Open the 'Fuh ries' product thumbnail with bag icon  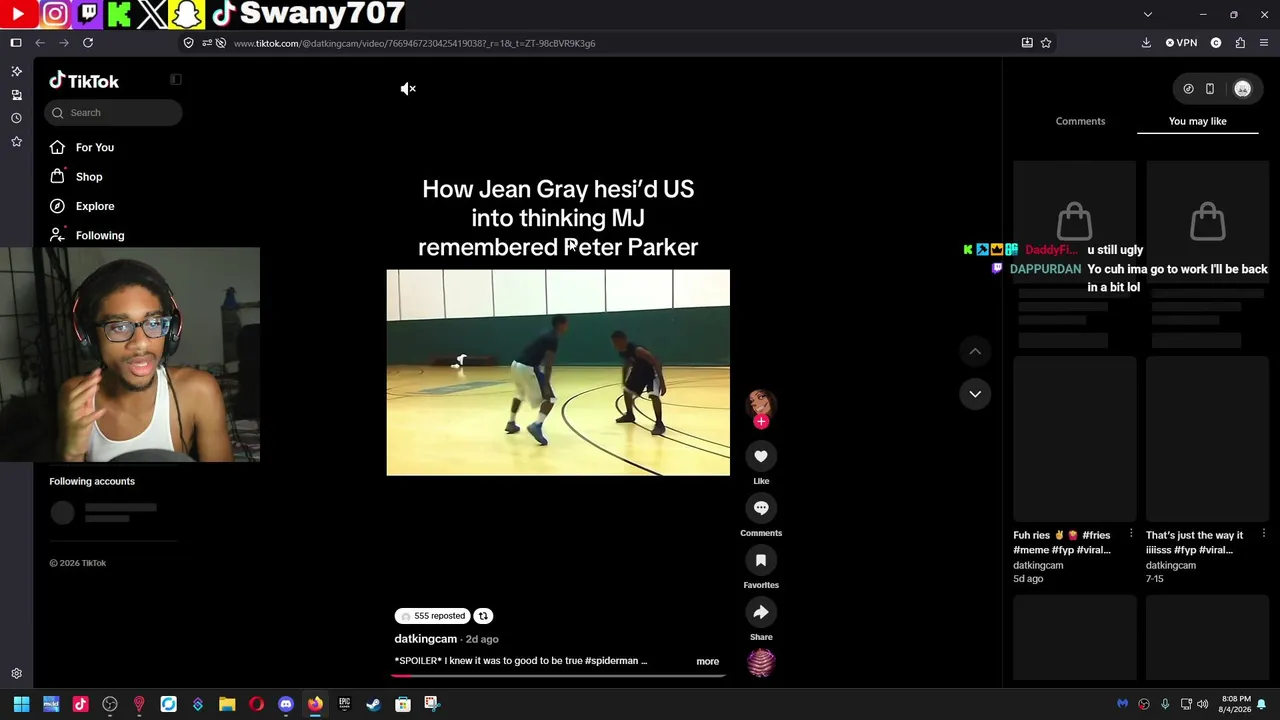[1074, 221]
